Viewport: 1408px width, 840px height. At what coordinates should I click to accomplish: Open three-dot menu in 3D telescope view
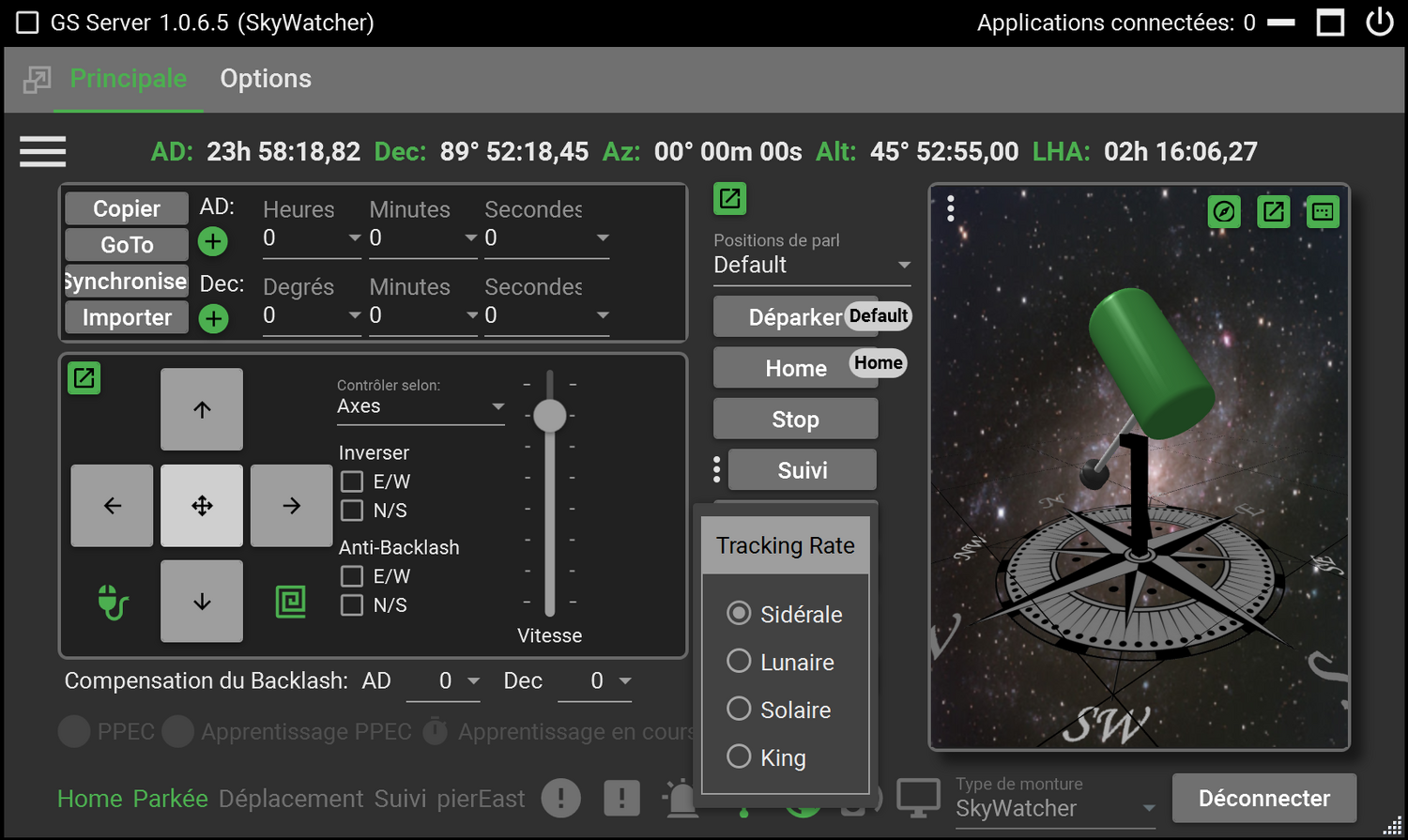click(x=951, y=208)
